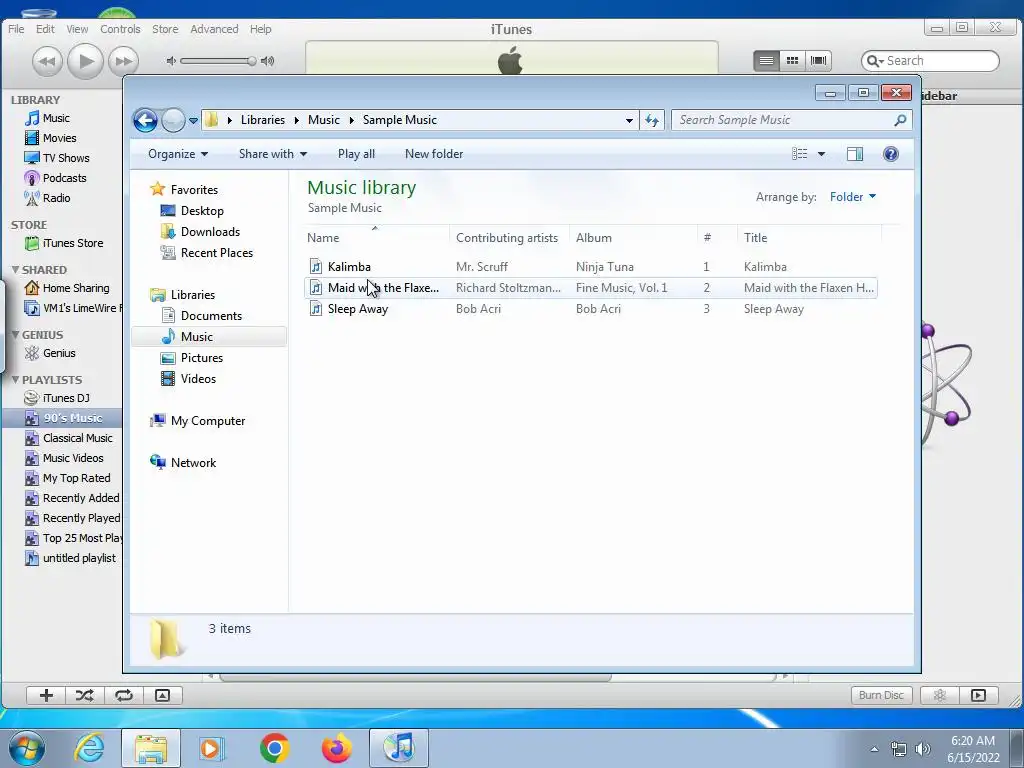Skip ahead with the iTunes fast-forward button
The height and width of the screenshot is (768, 1024).
click(x=123, y=61)
